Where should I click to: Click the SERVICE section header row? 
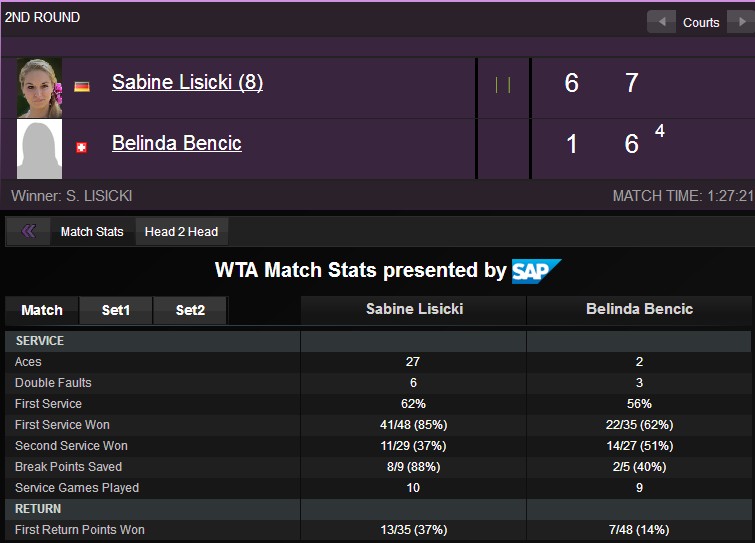378,341
